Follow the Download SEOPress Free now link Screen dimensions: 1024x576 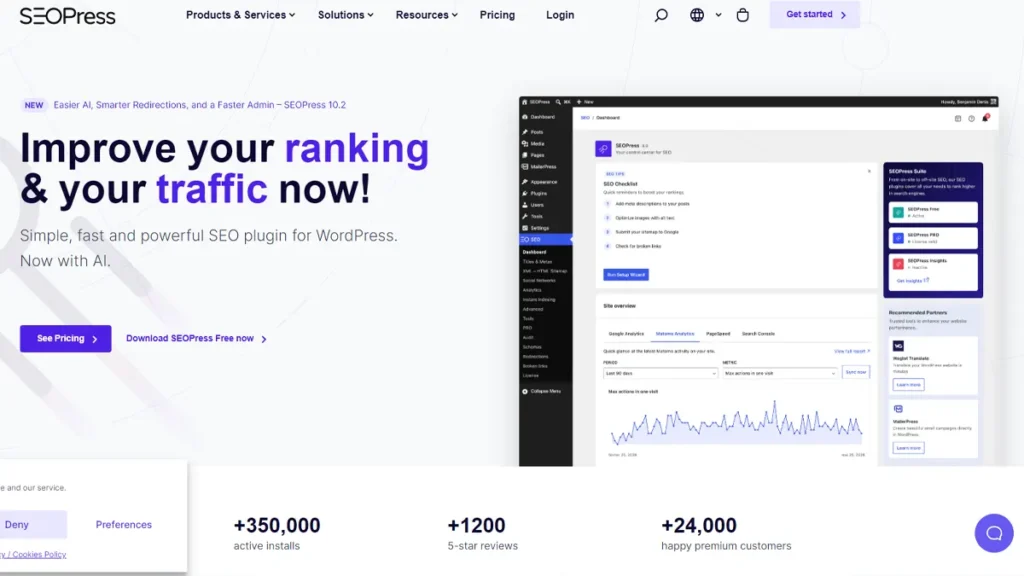point(197,338)
